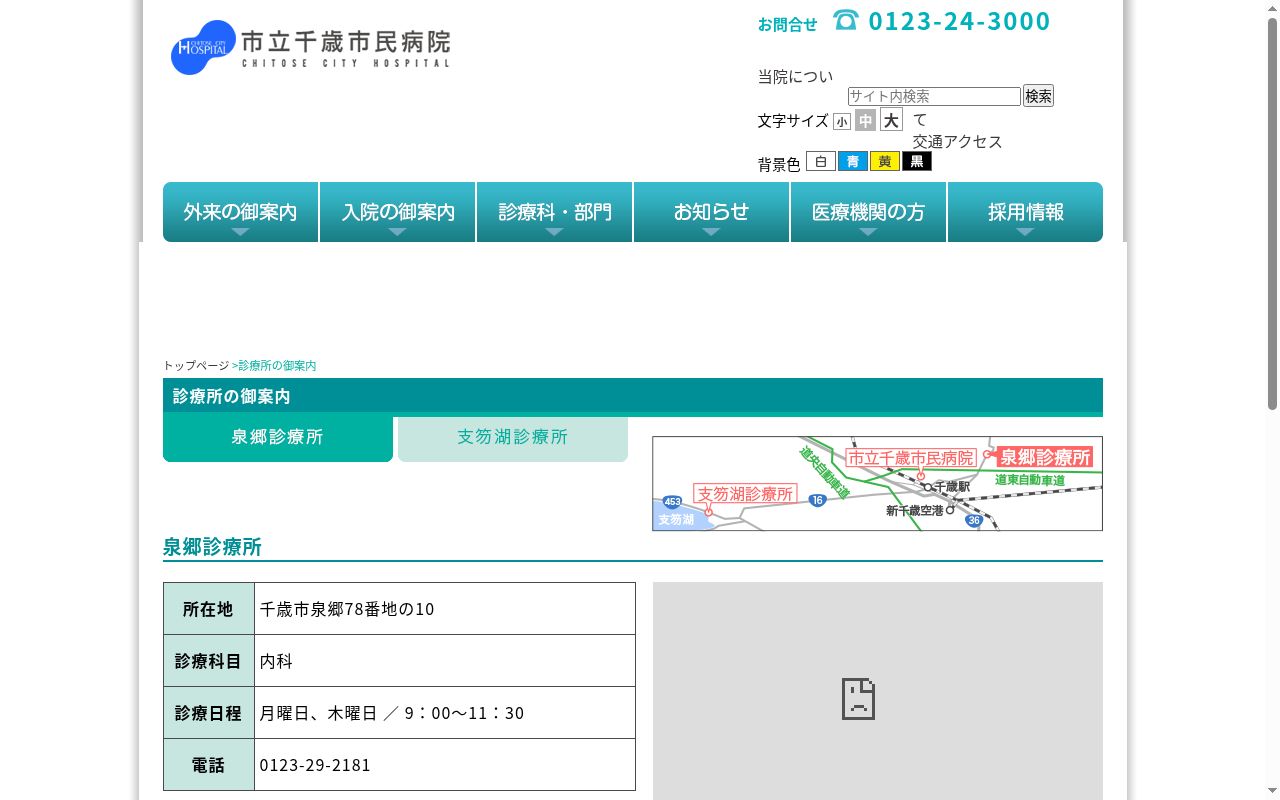Click the 所在地 table header
Image resolution: width=1280 pixels, height=800 pixels.
[208, 609]
